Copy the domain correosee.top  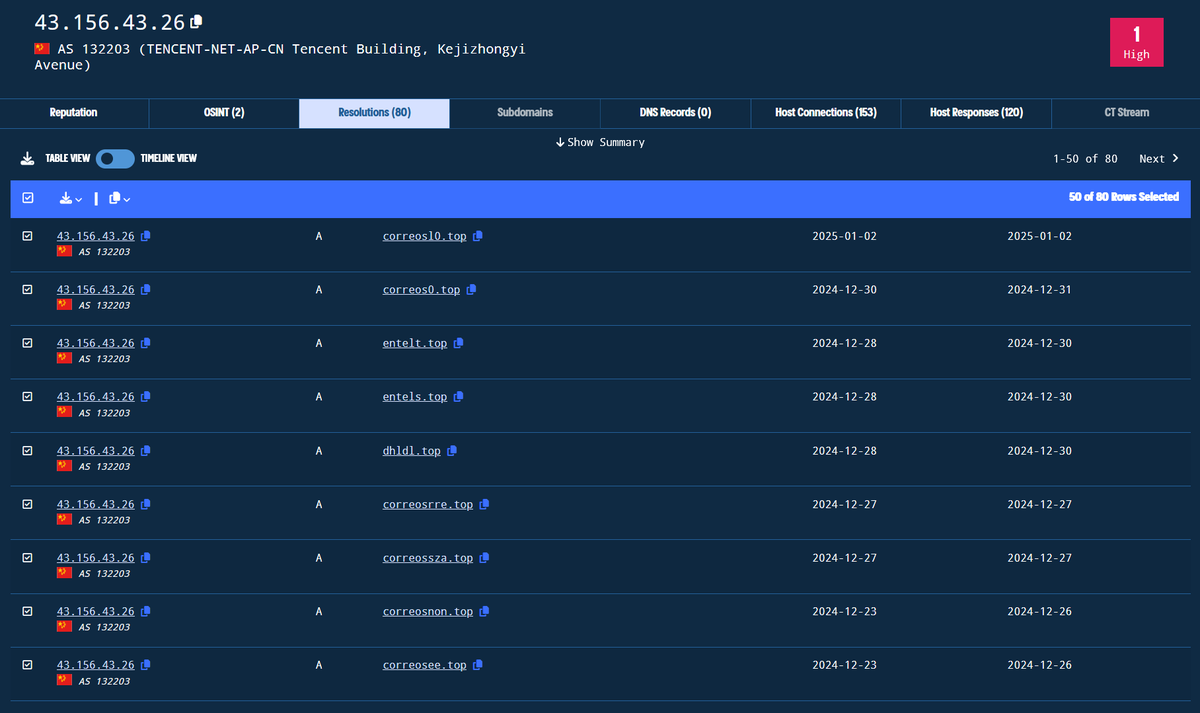coord(478,665)
